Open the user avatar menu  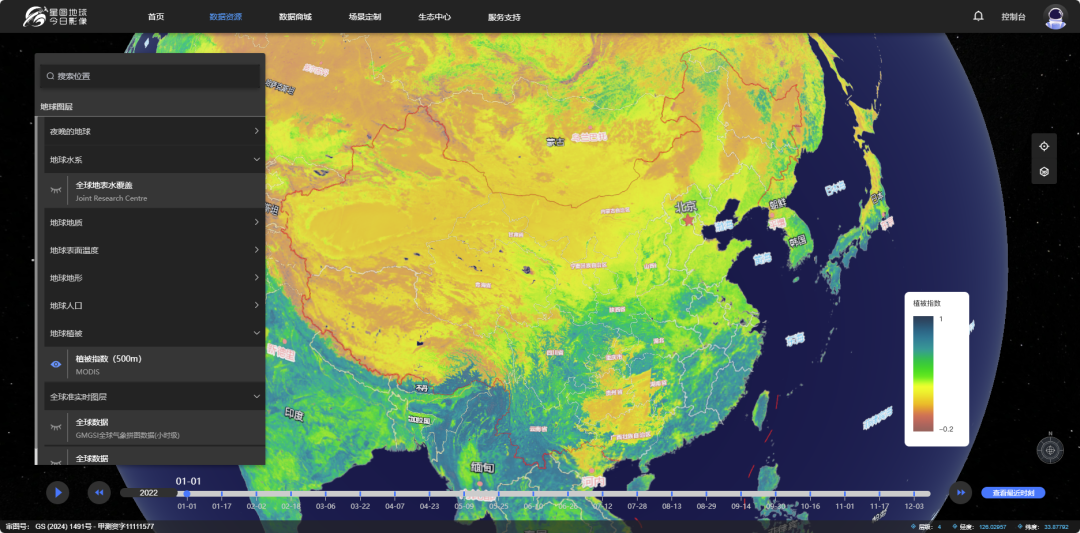click(1054, 17)
